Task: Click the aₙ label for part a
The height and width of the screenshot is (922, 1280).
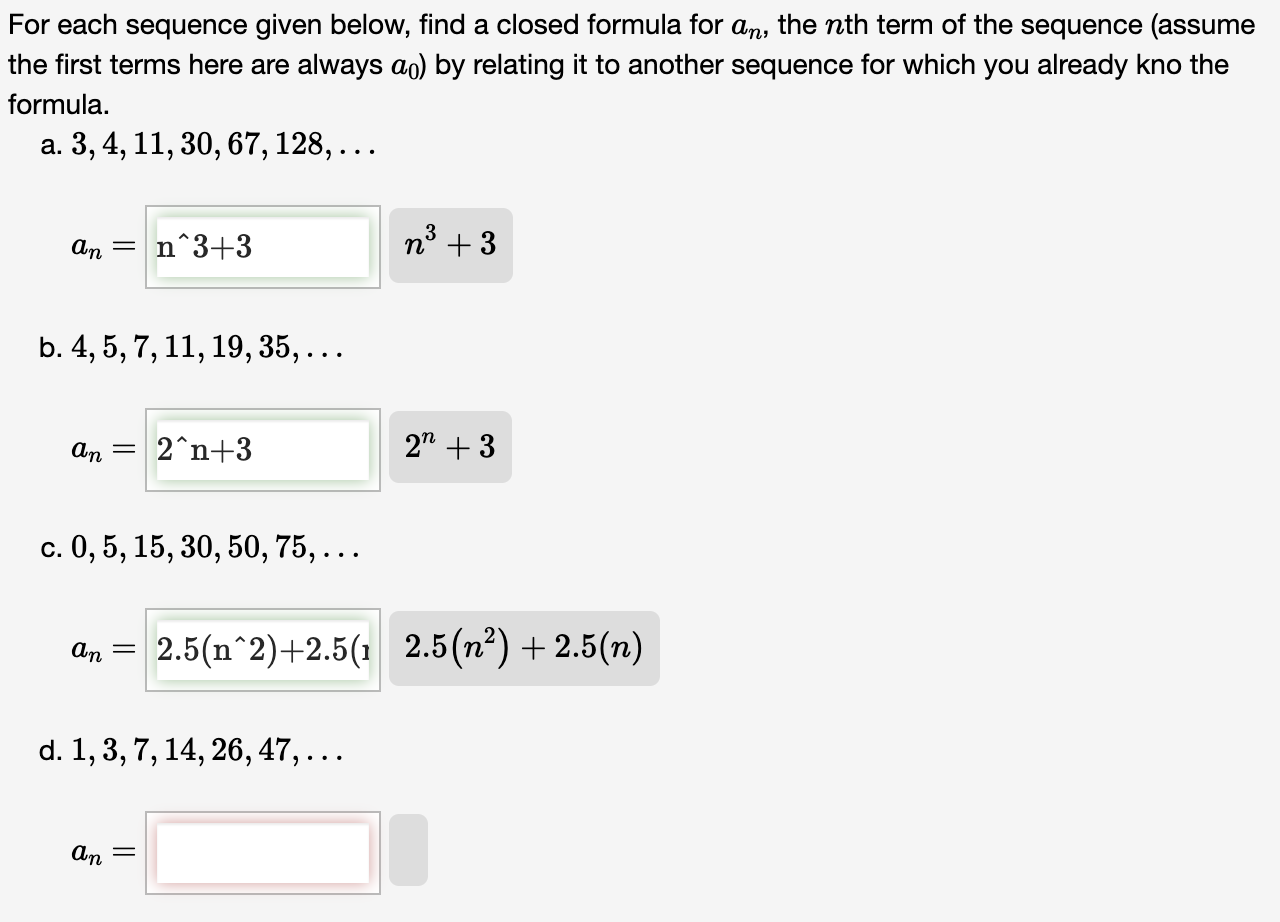Action: pos(96,247)
